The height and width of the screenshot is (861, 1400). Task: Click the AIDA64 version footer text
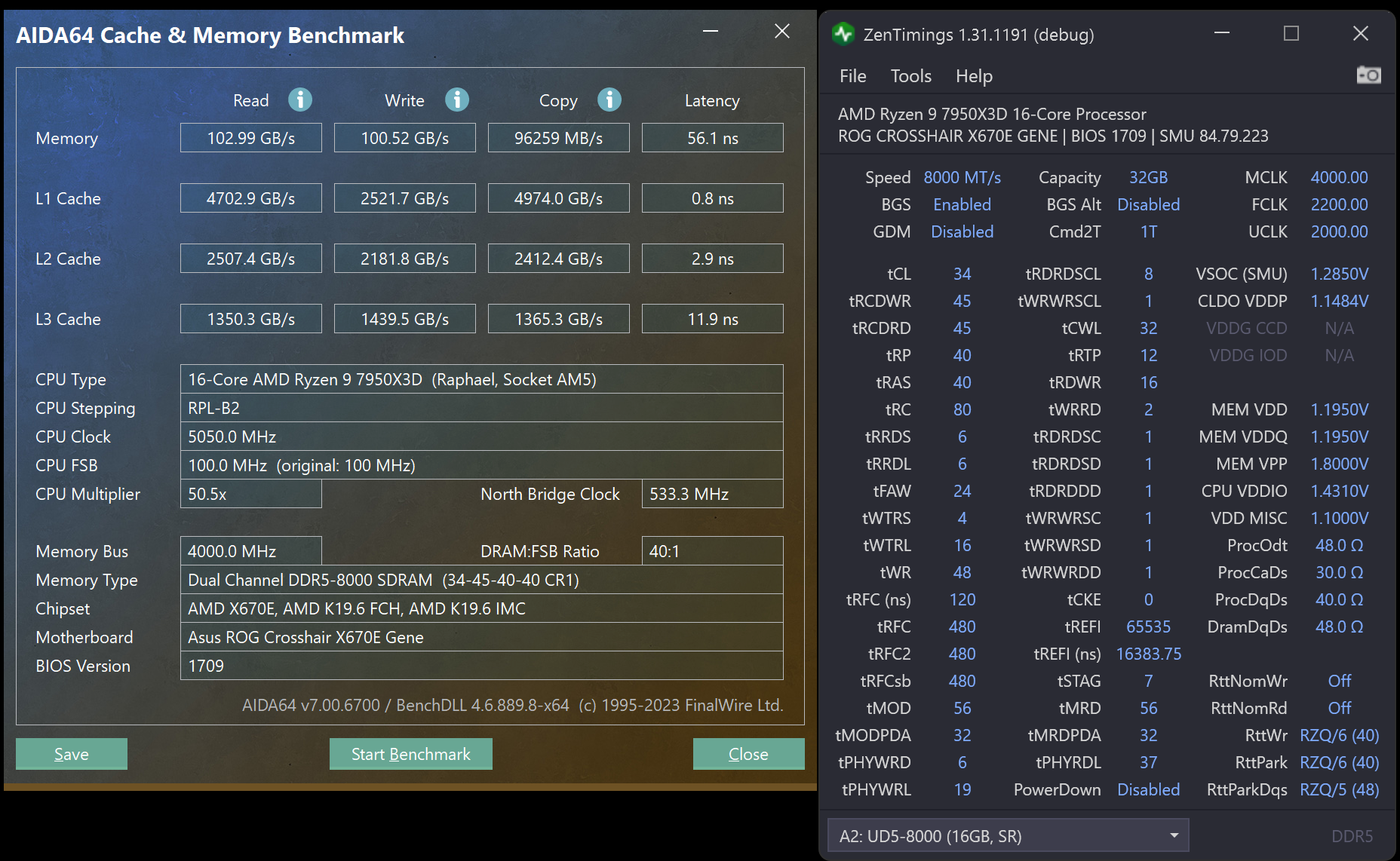(513, 705)
